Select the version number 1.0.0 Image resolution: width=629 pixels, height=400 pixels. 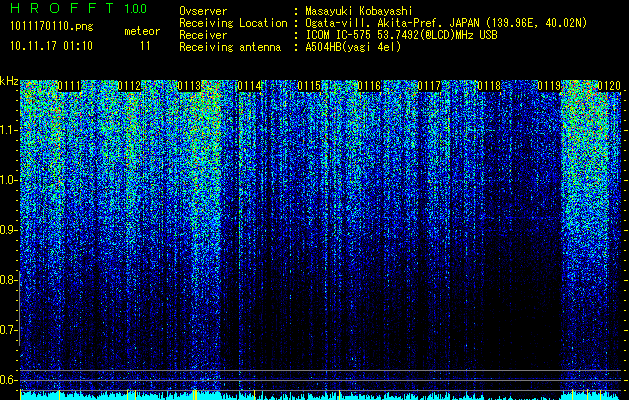[135, 8]
